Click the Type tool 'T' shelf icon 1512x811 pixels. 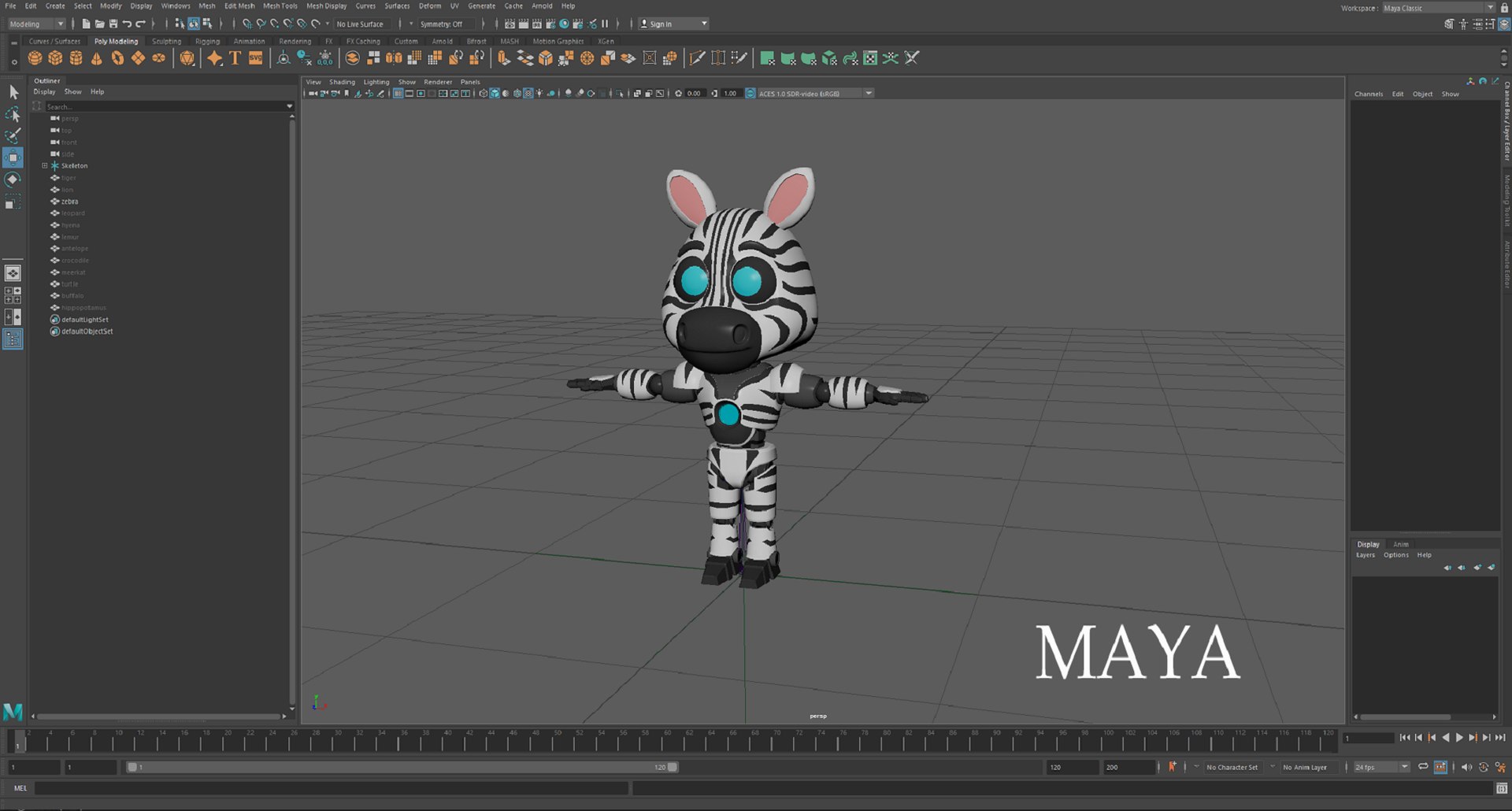[235, 58]
